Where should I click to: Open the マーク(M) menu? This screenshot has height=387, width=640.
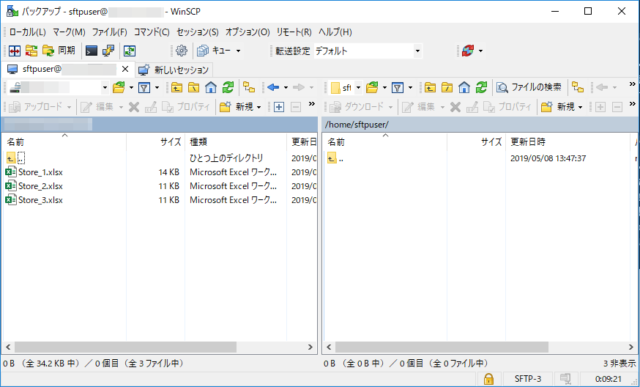(69, 32)
